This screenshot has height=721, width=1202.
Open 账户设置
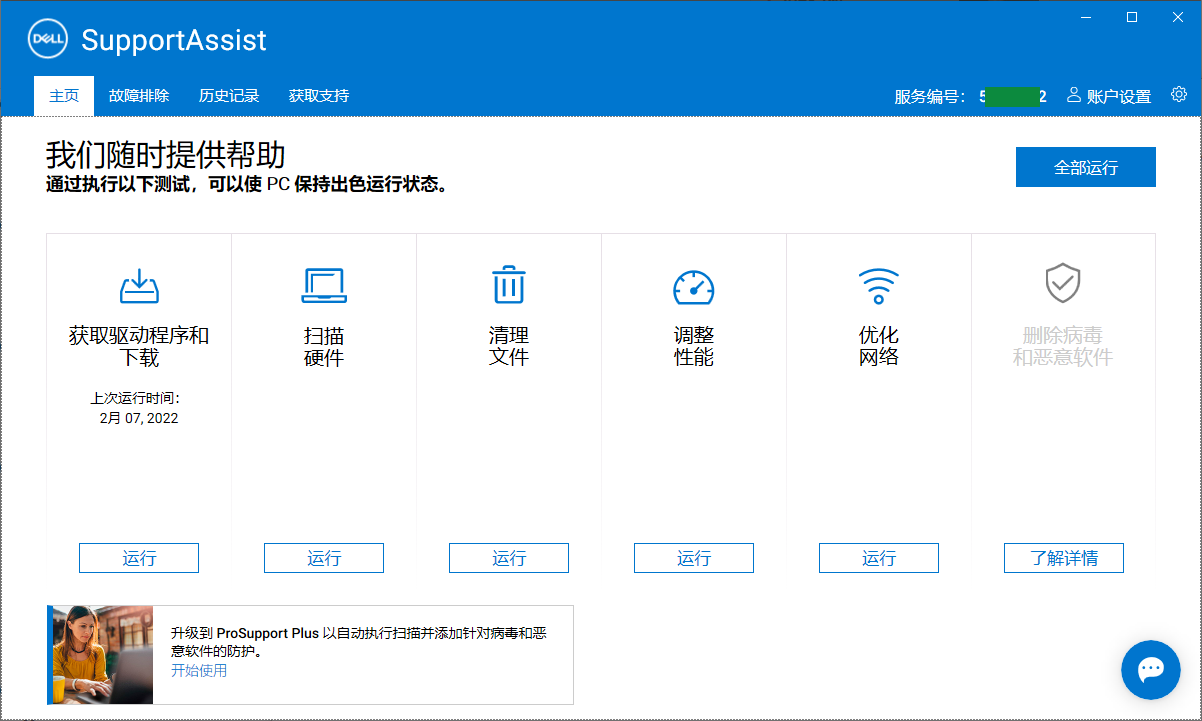click(1119, 97)
